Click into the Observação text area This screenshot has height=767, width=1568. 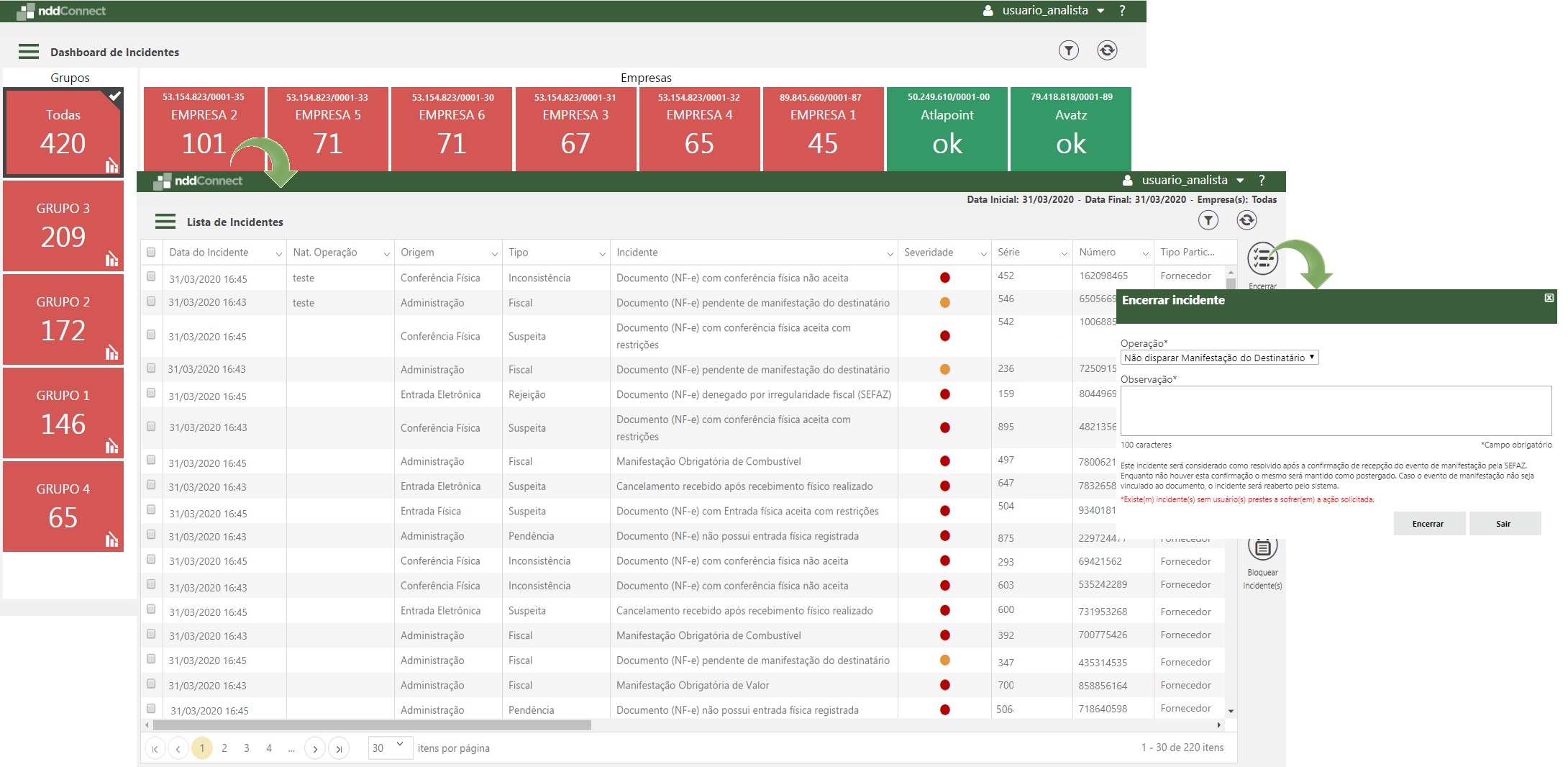pos(1335,410)
